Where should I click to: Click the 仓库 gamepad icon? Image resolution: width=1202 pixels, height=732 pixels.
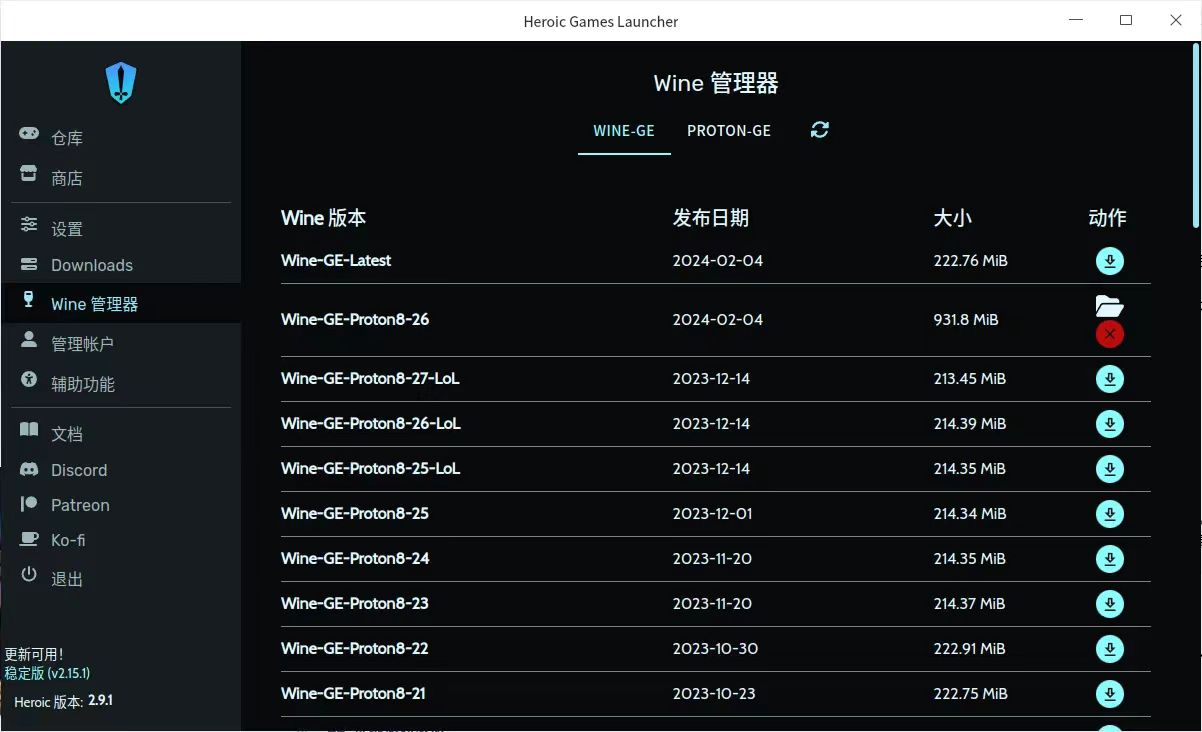tap(29, 133)
